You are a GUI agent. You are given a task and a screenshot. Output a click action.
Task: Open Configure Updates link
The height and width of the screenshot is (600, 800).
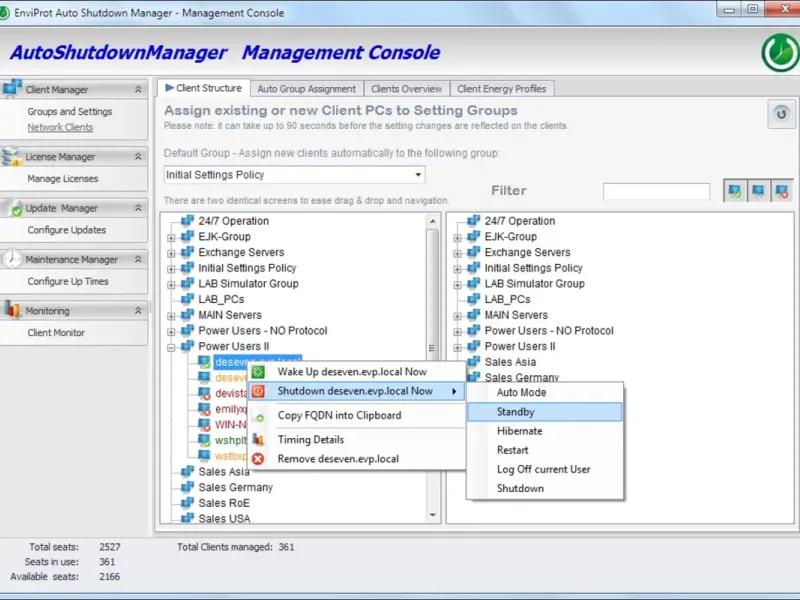(x=67, y=230)
